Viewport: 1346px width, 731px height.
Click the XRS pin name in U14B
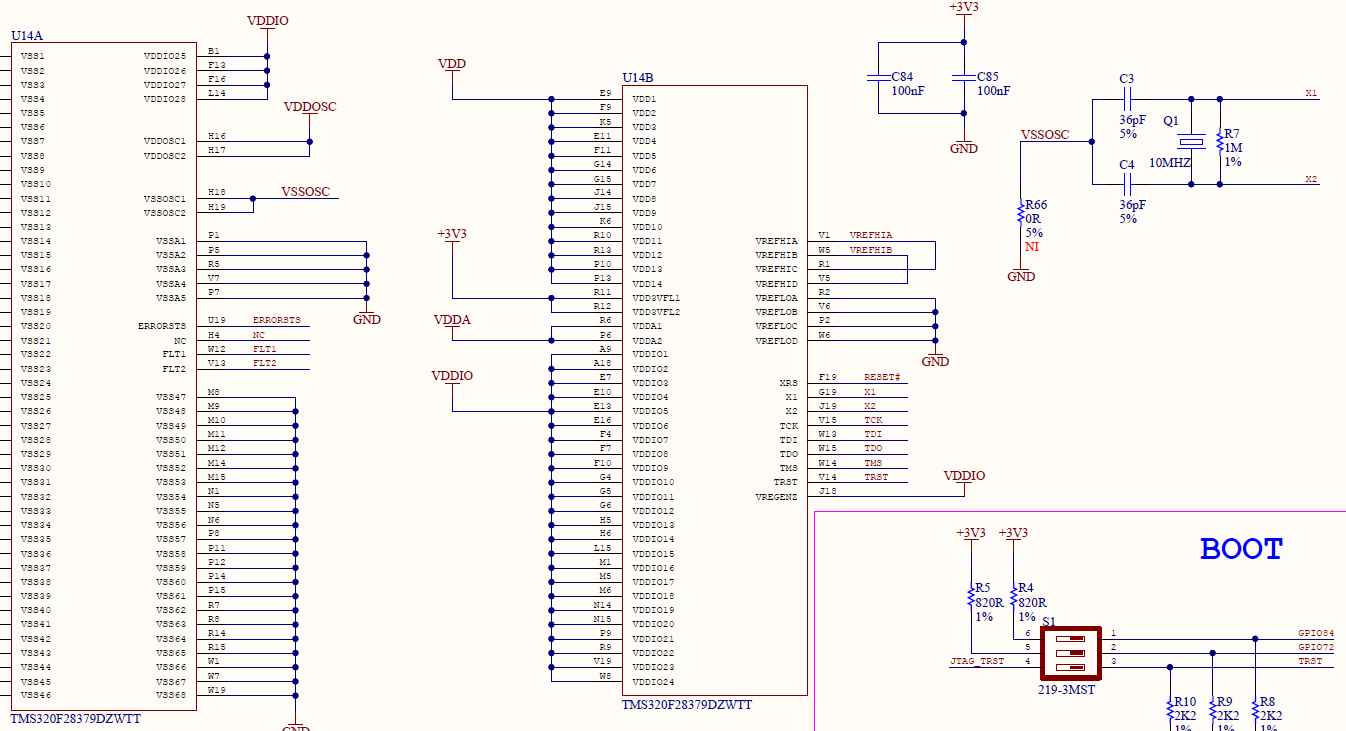[789, 383]
